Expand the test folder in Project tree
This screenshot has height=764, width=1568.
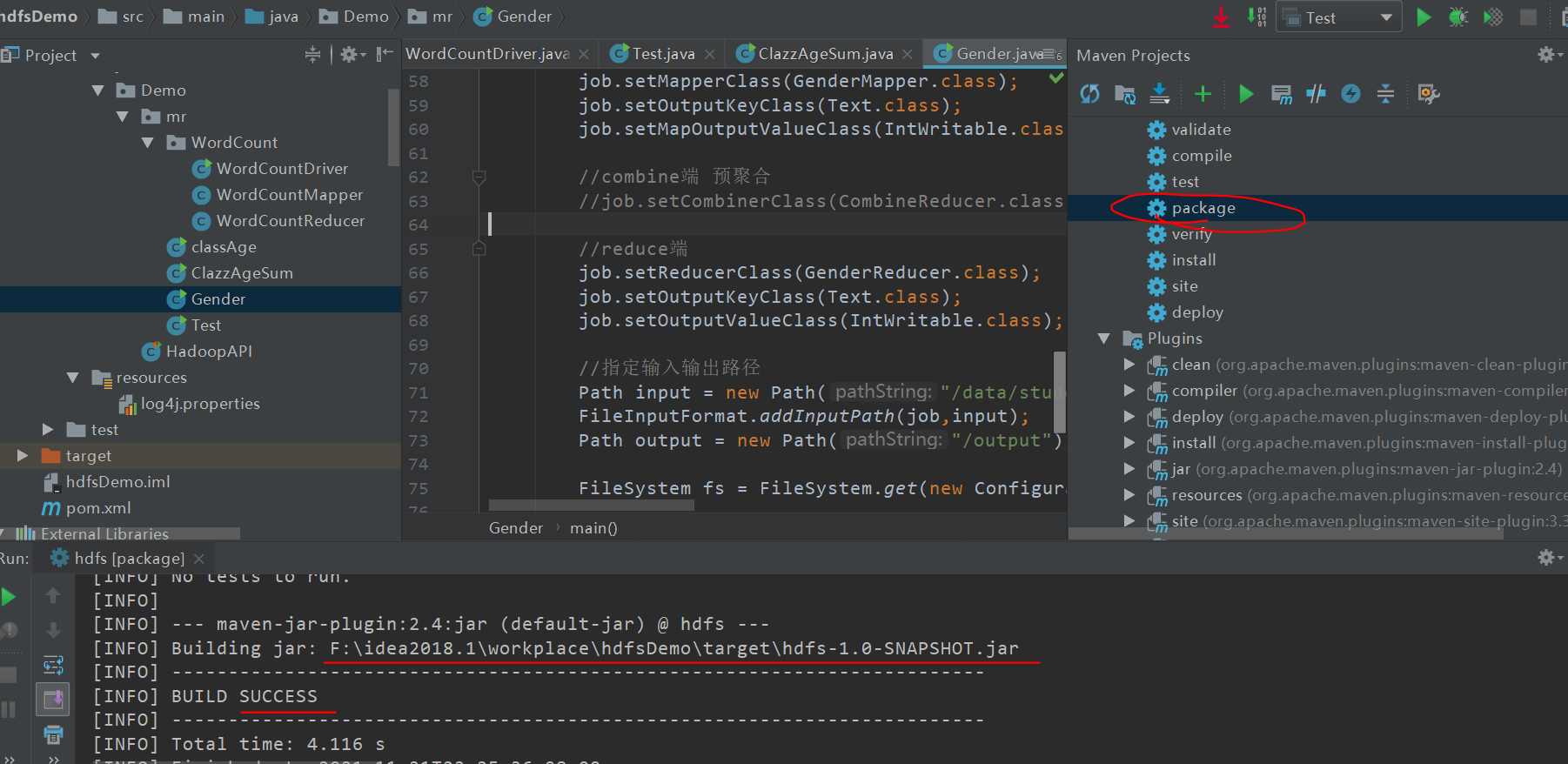[48, 430]
